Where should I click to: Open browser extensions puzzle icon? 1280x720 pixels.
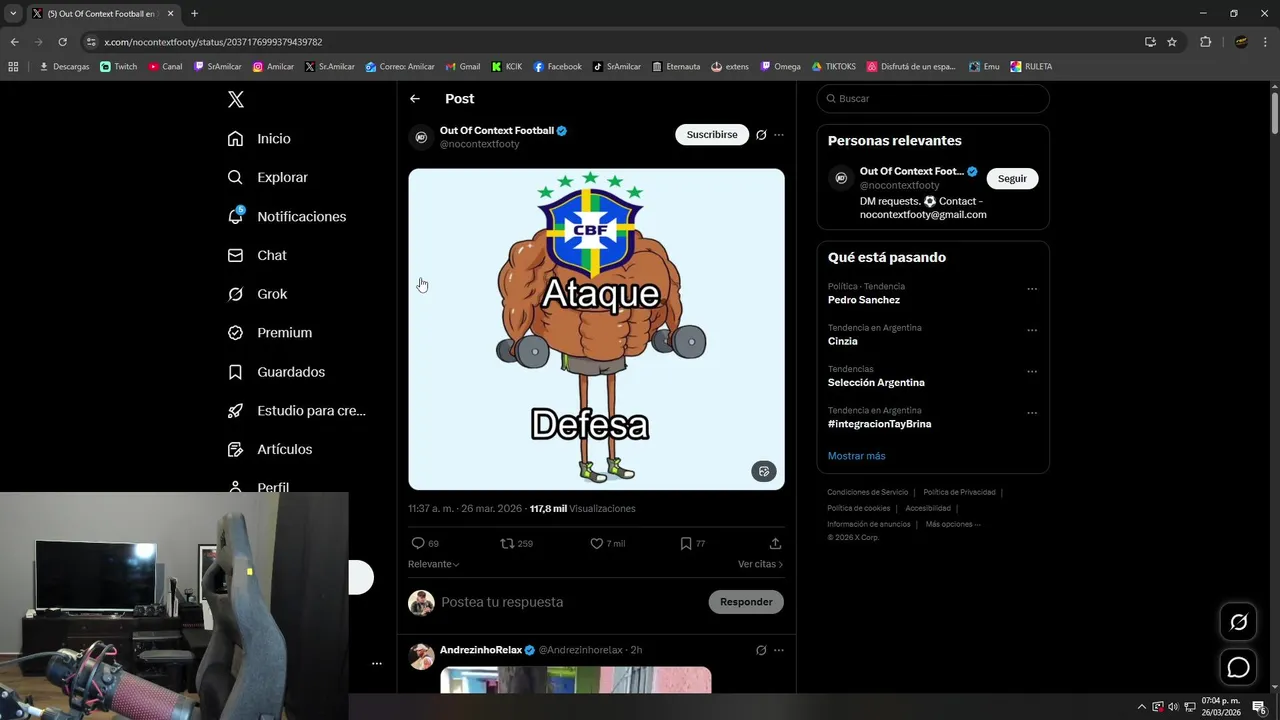tap(1205, 42)
